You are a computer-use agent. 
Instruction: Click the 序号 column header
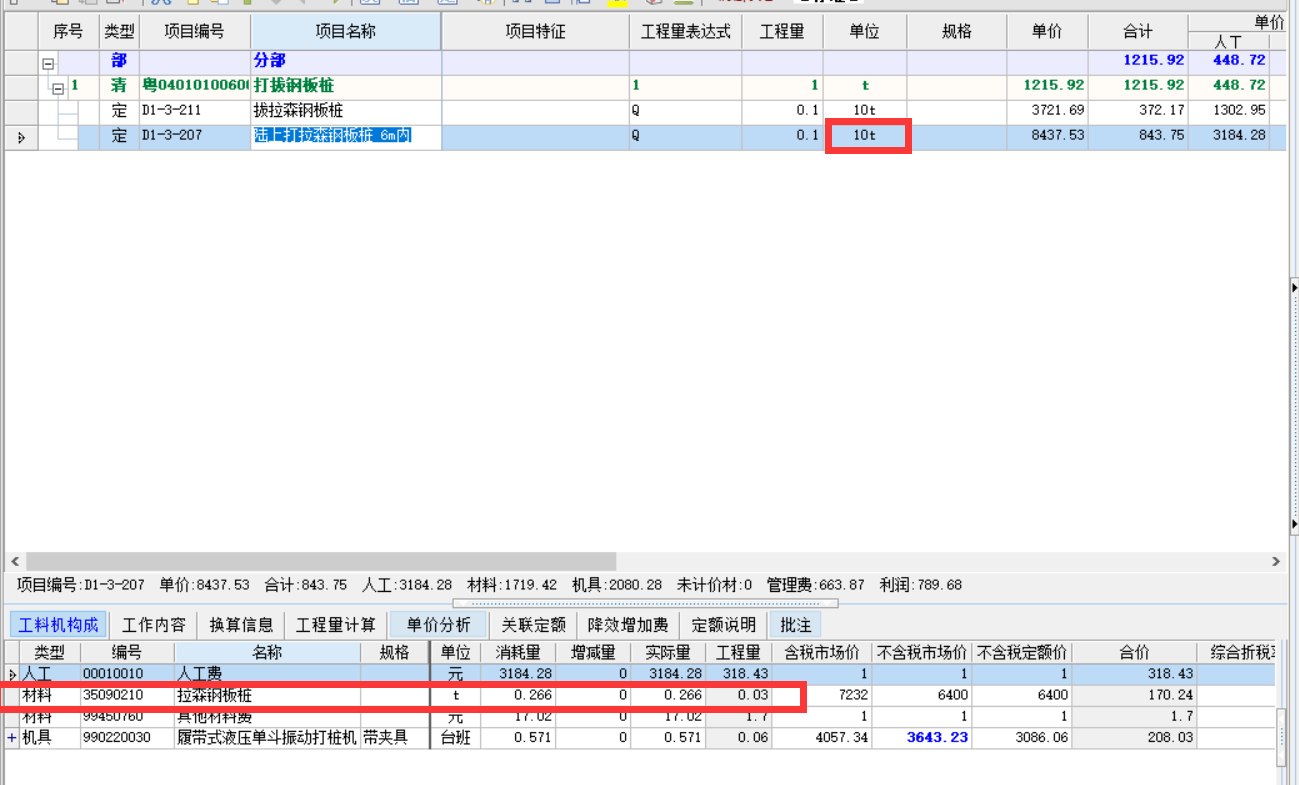(x=68, y=32)
